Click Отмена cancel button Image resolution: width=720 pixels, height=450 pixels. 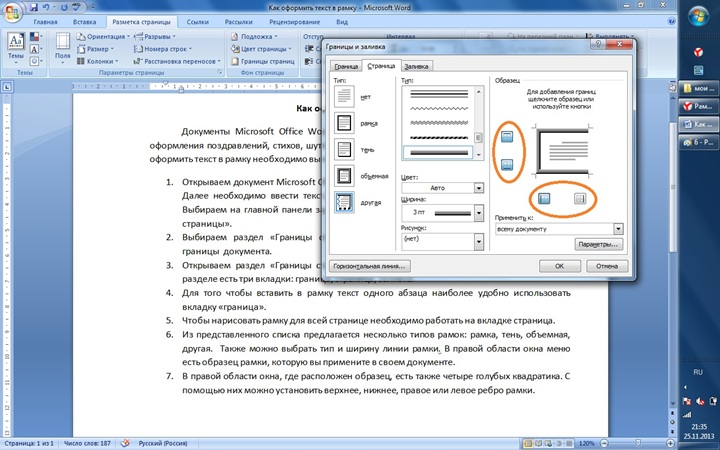point(607,266)
